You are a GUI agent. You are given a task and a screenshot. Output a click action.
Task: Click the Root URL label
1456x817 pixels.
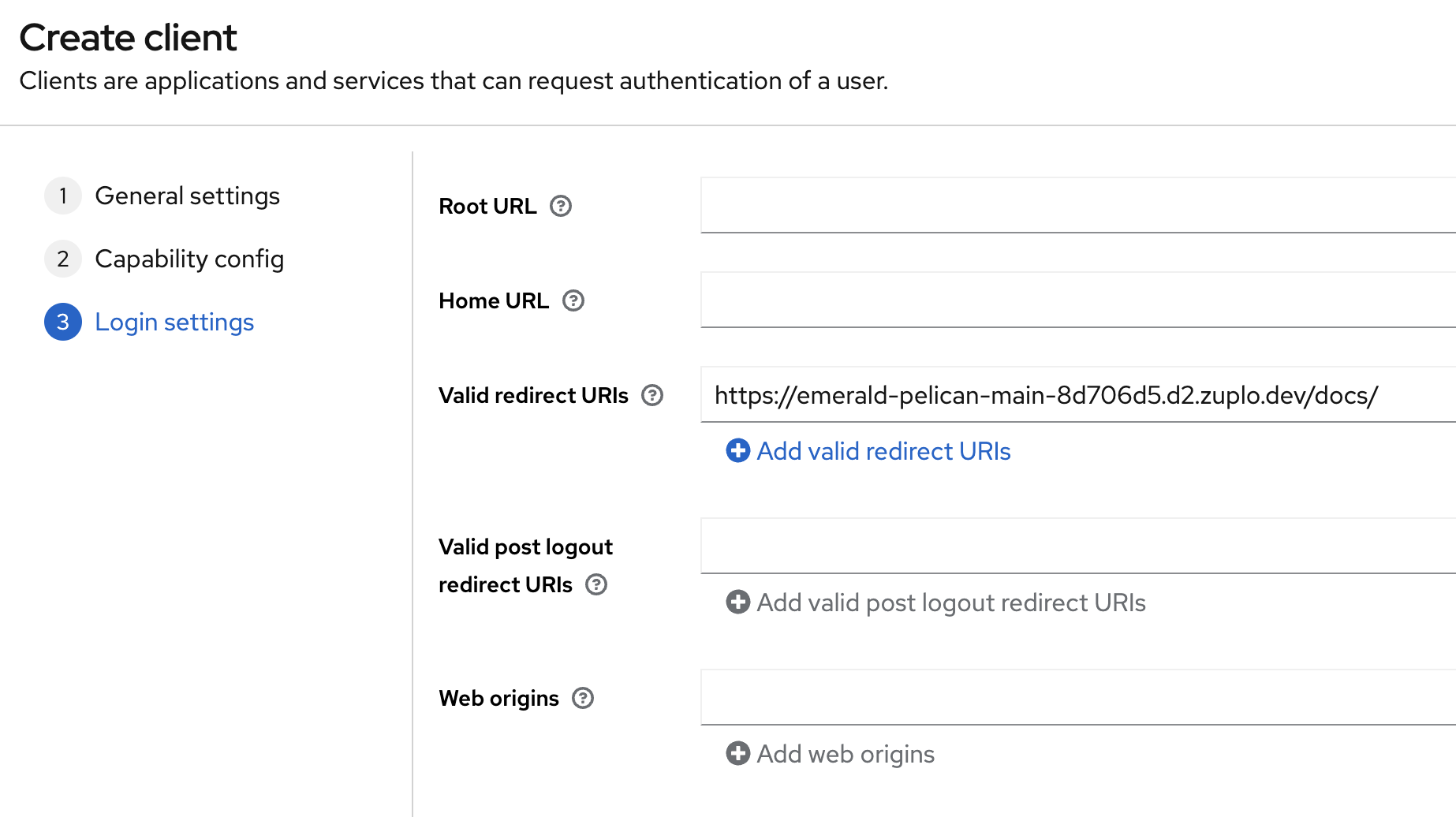pyautogui.click(x=487, y=206)
